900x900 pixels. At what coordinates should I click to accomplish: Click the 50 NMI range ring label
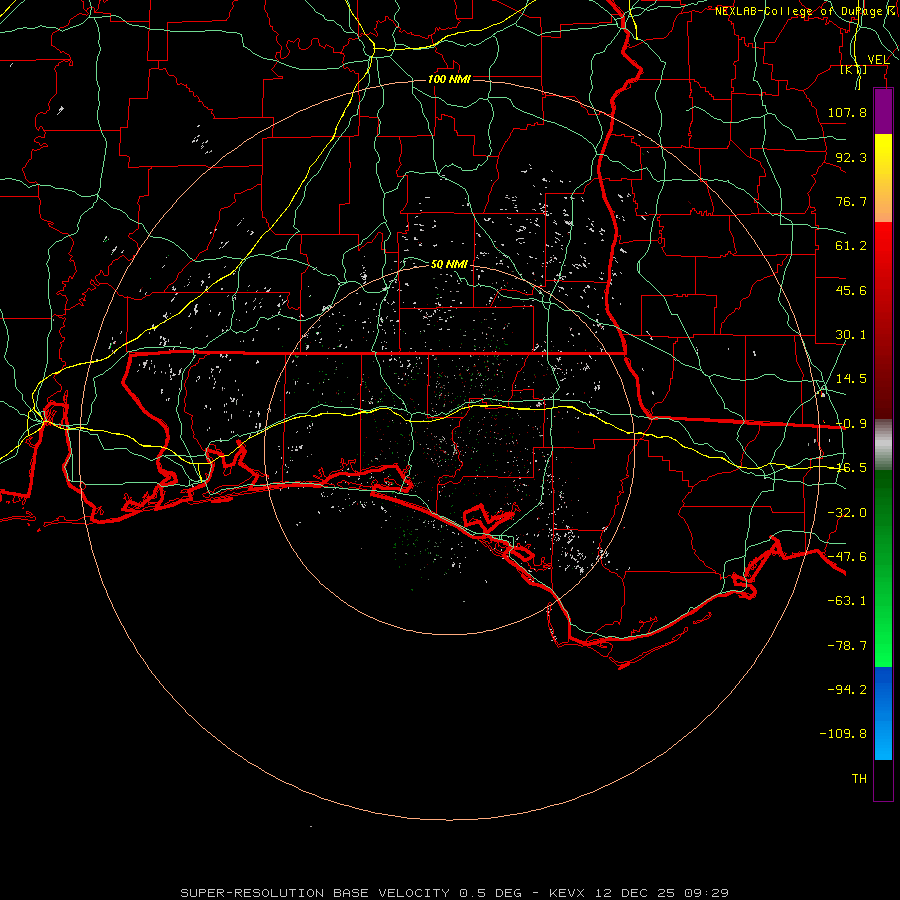click(x=449, y=264)
